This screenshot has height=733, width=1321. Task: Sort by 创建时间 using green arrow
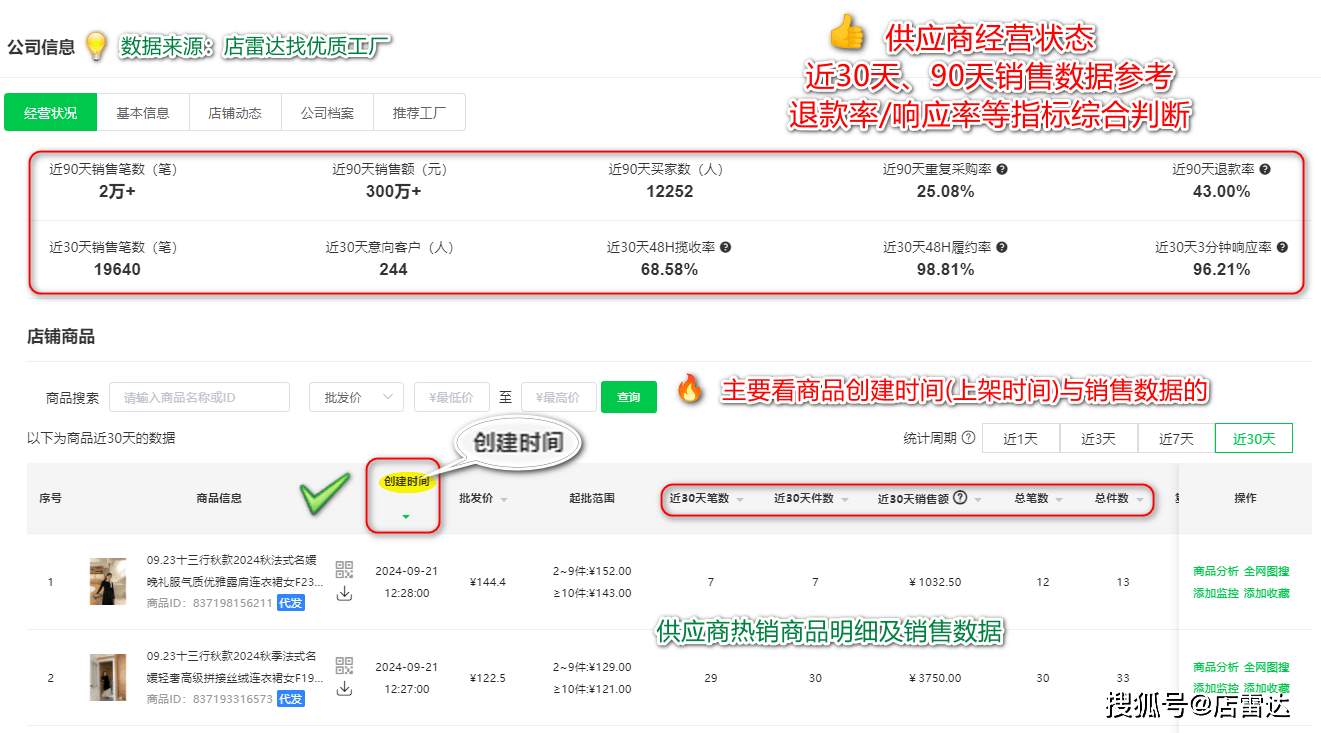coord(405,517)
